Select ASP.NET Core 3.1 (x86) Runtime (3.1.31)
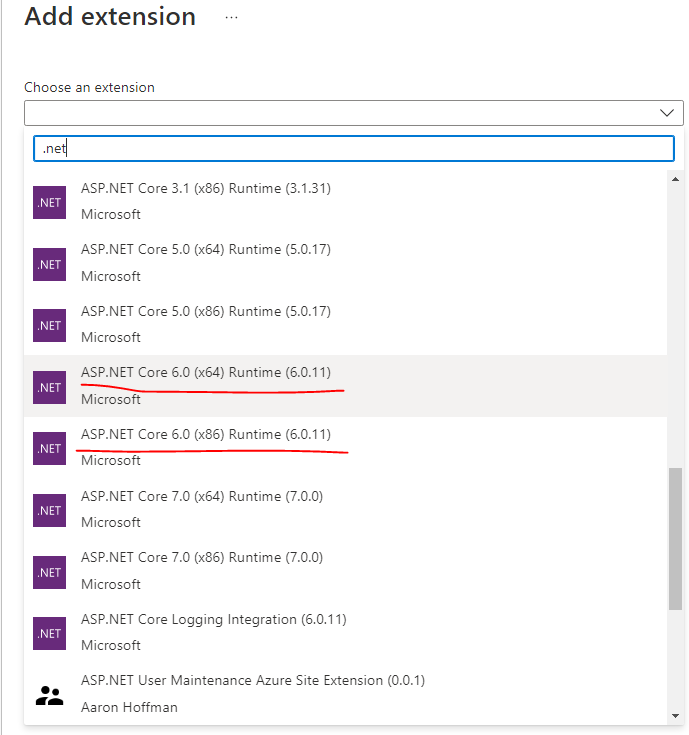 [x=345, y=202]
